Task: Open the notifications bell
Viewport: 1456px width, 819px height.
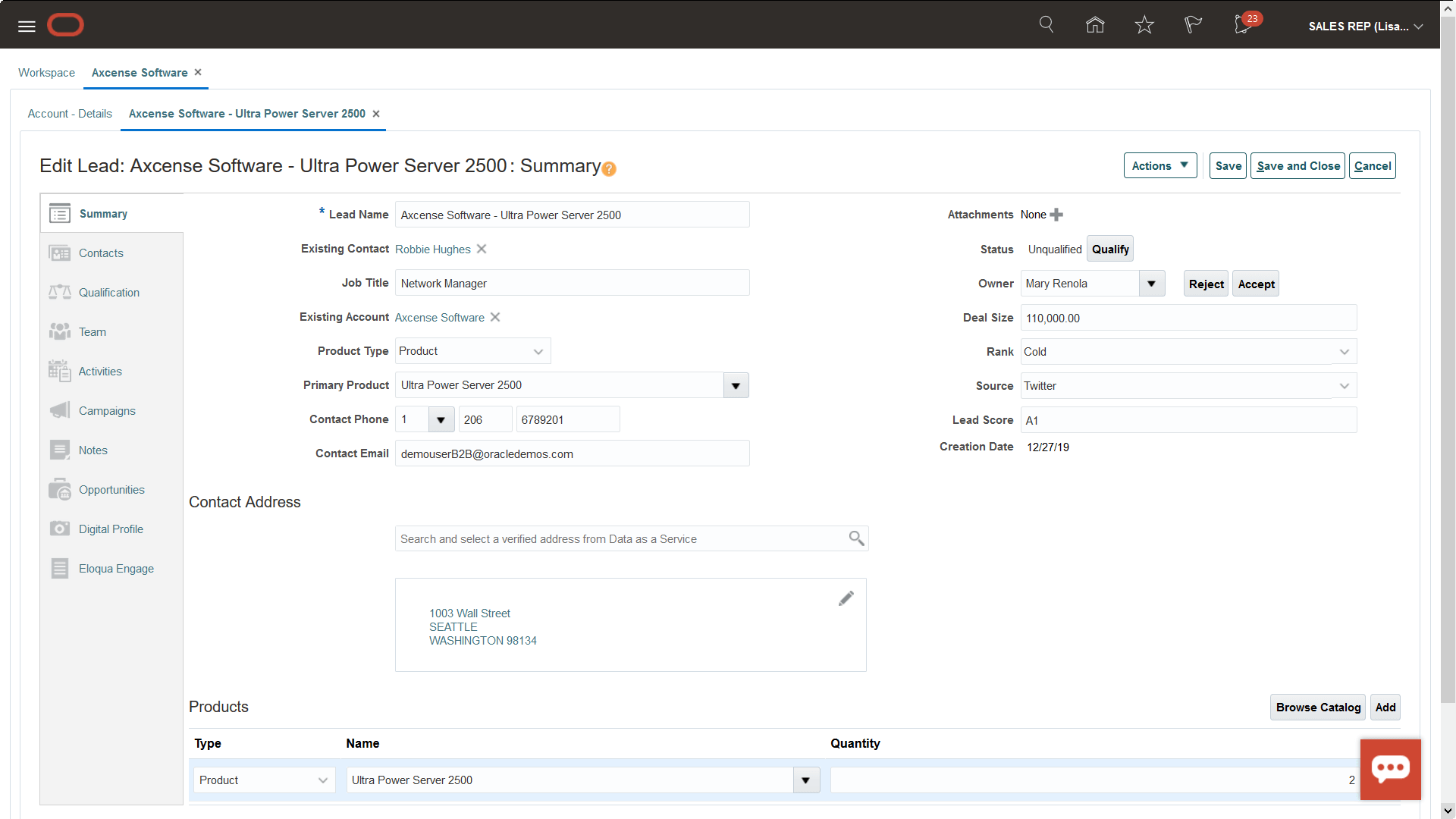Action: click(x=1242, y=25)
